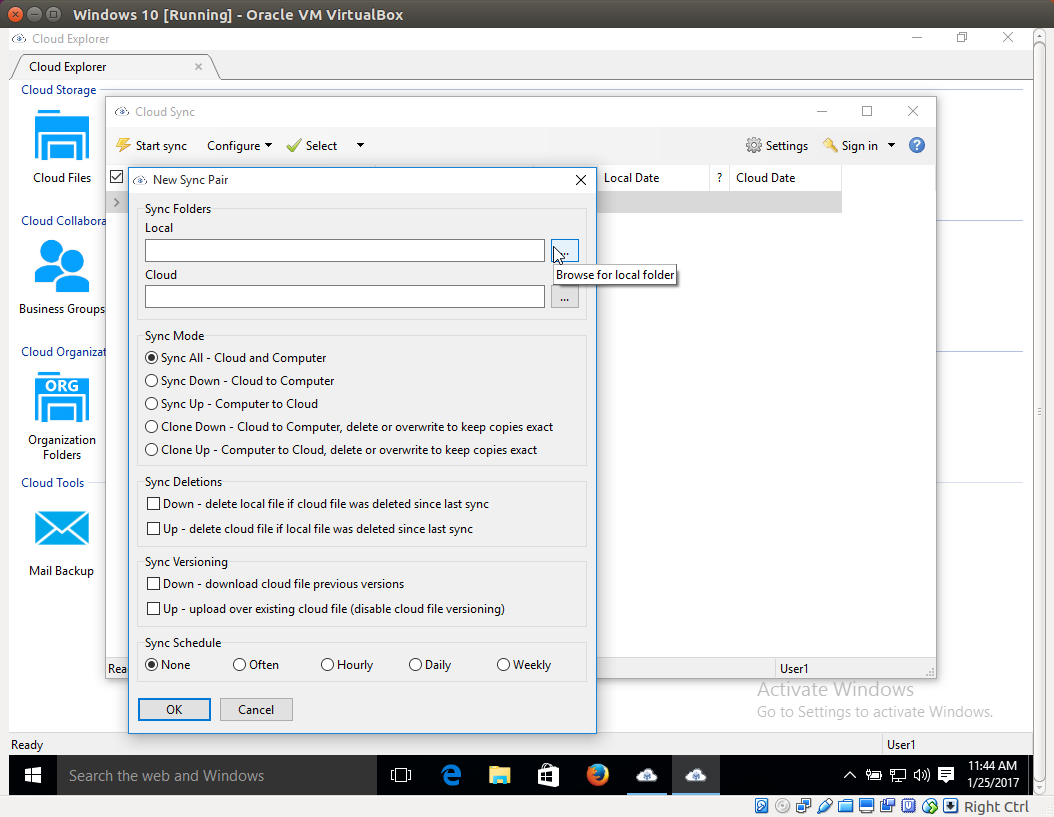This screenshot has width=1054, height=817.
Task: Select Sync Down - Cloud to Computer
Action: [152, 381]
